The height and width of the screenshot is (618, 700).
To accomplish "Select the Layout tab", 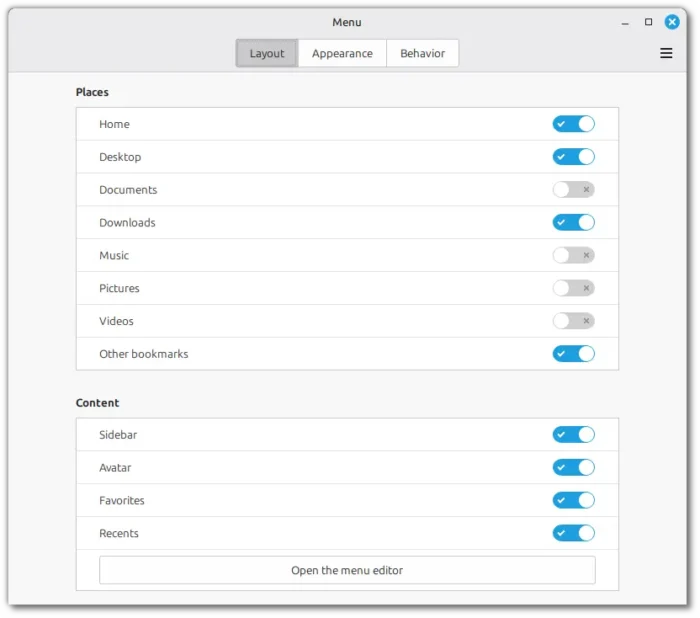I will (x=267, y=54).
